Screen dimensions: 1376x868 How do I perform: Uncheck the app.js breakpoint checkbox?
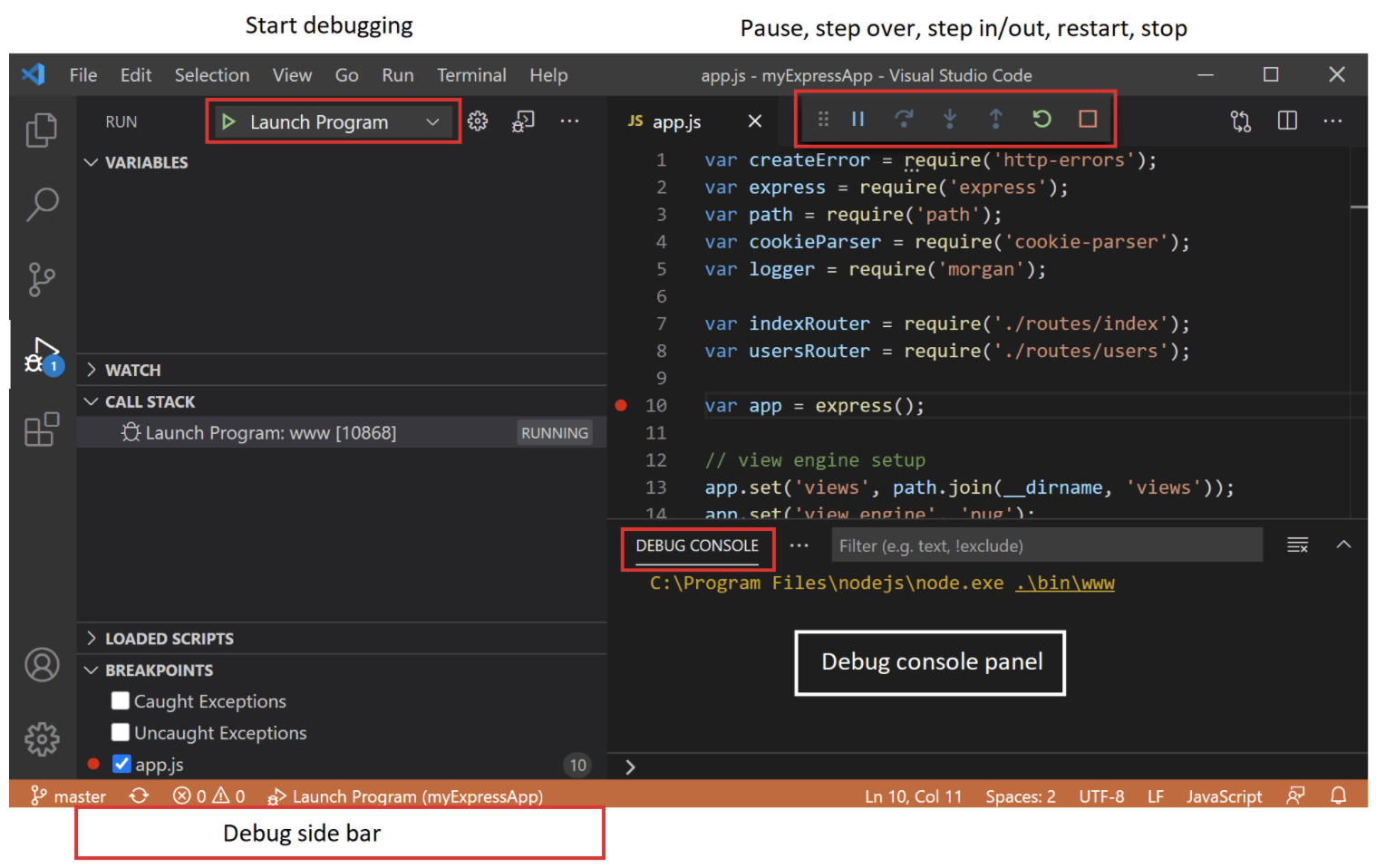coord(121,764)
